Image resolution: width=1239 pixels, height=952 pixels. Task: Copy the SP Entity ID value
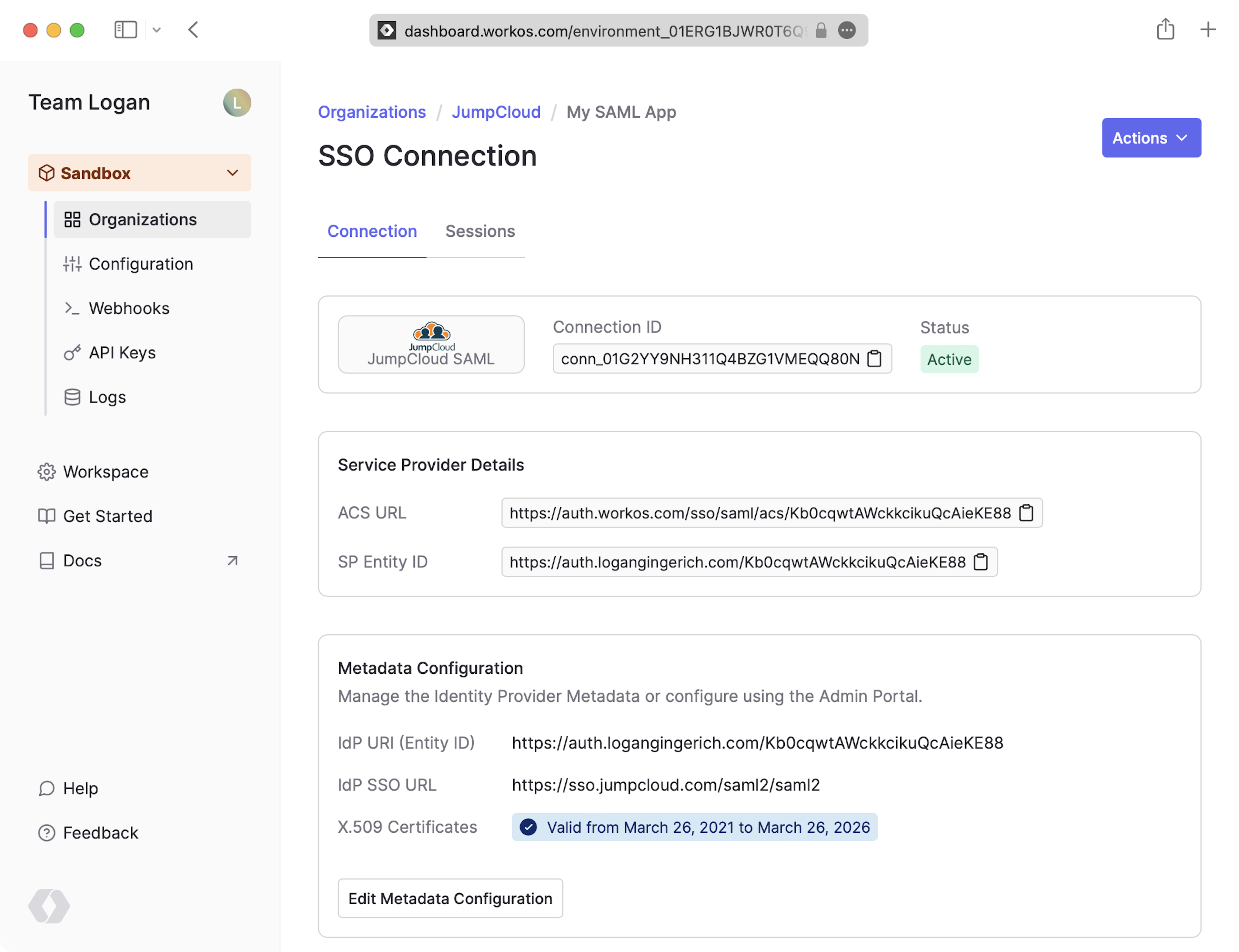[x=981, y=562]
